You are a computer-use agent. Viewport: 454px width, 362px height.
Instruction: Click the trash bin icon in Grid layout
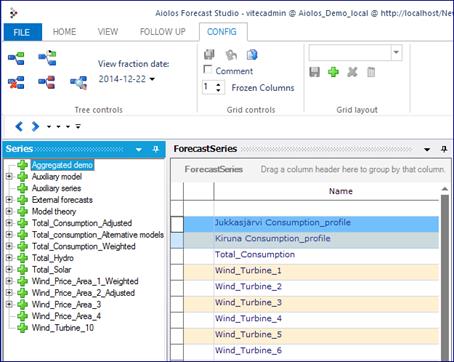coord(371,72)
